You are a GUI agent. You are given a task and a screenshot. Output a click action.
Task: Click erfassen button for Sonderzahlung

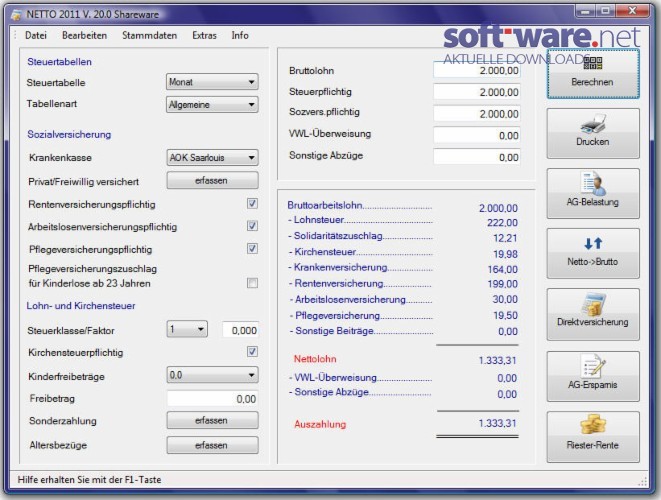point(212,420)
